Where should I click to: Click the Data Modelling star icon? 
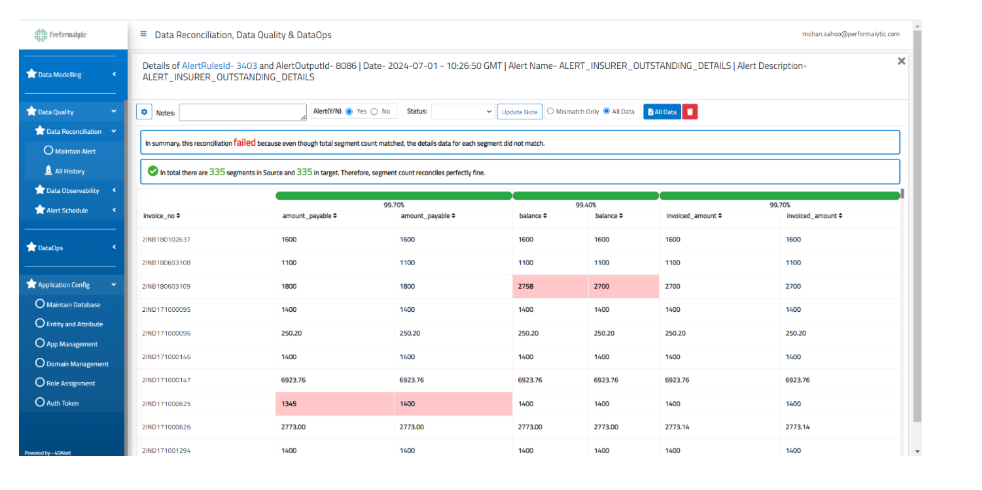click(x=31, y=74)
